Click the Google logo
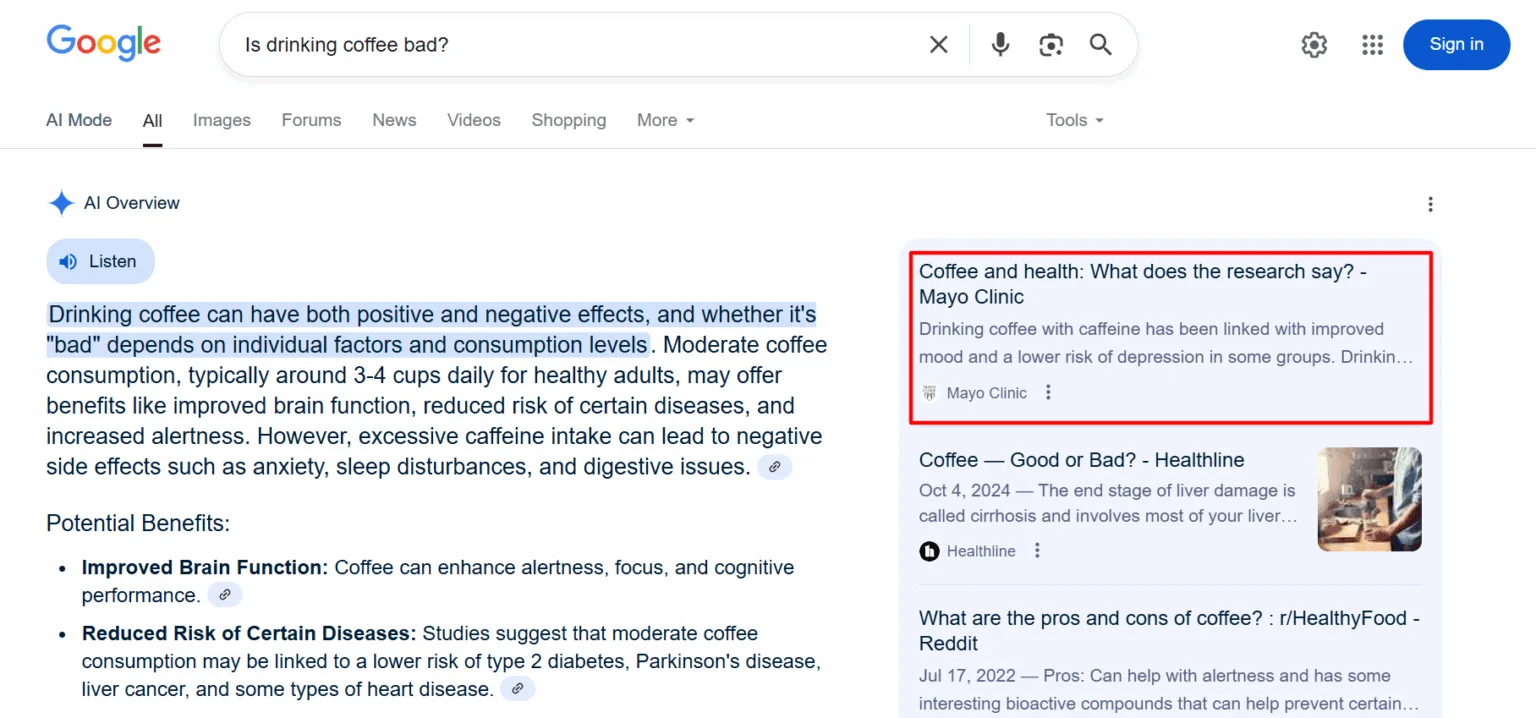The image size is (1536, 718). [103, 43]
